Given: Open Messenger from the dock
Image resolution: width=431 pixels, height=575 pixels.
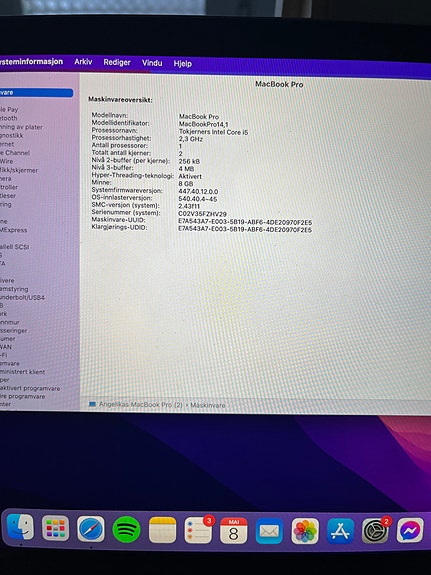Looking at the screenshot, I should tap(410, 530).
